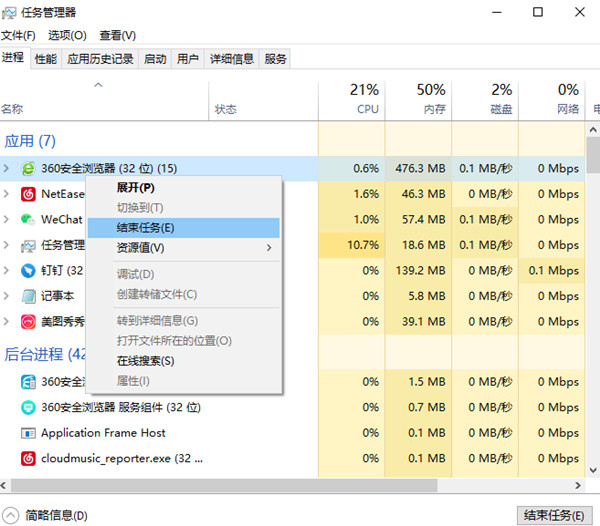Open the 选项(O) menu
The width and height of the screenshot is (600, 526).
[x=67, y=35]
